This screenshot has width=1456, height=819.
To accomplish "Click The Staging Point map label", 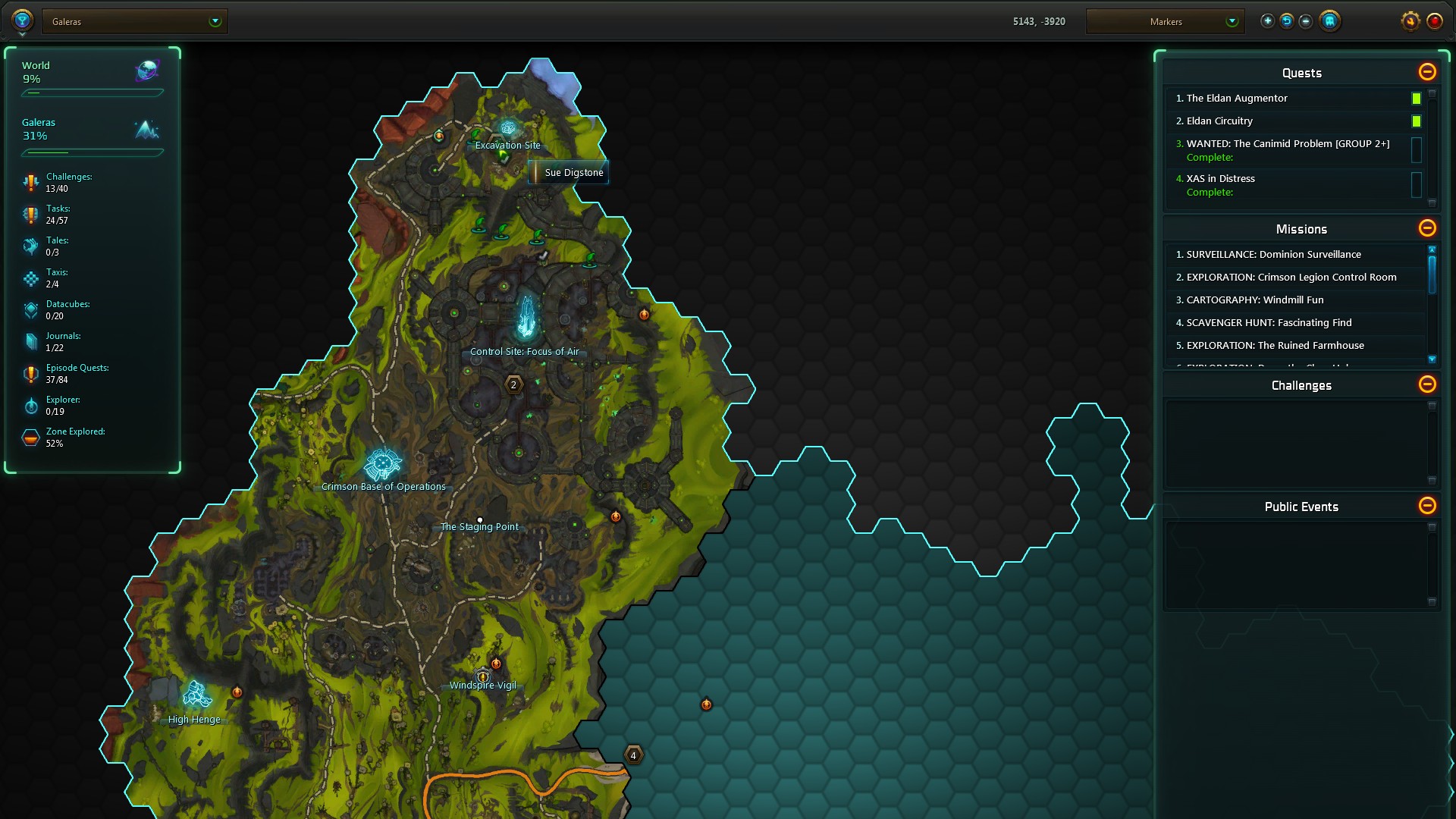I will 479,527.
